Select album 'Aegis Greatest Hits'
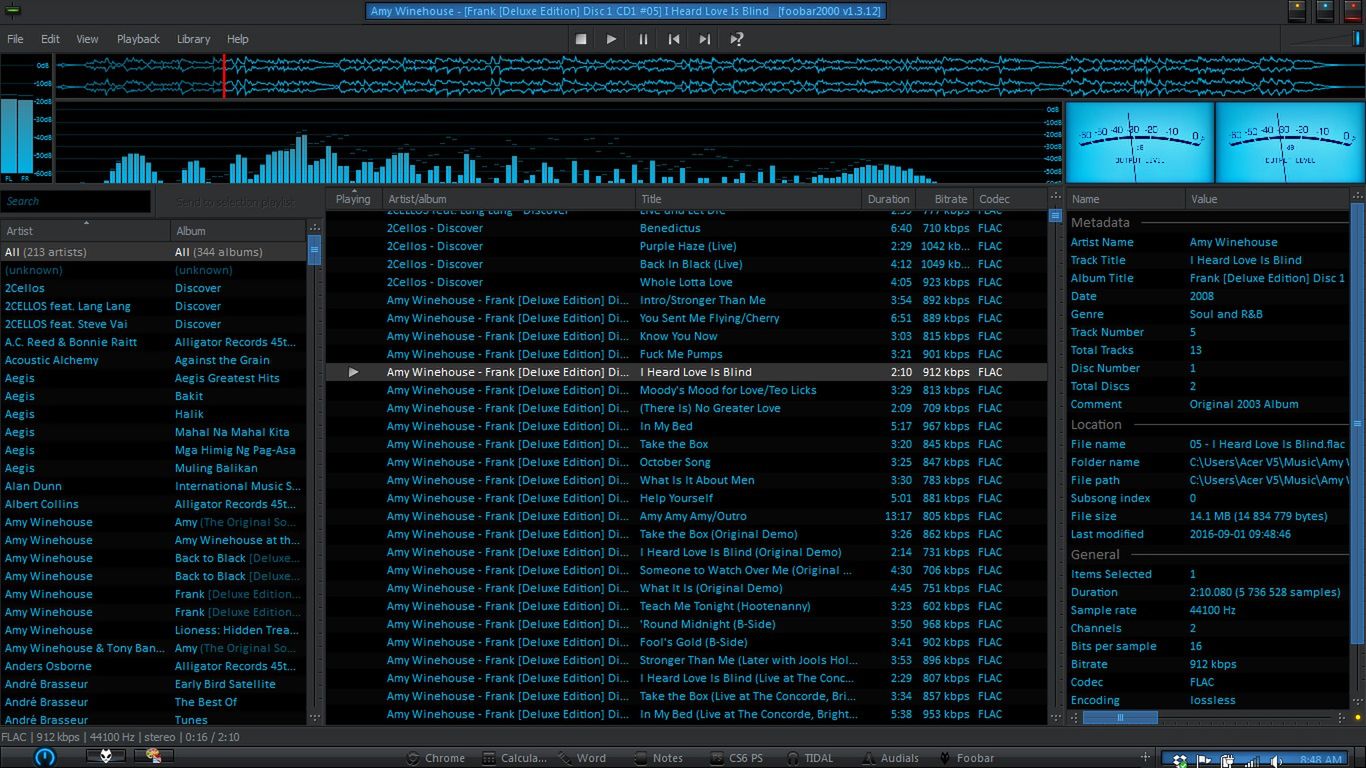 227,378
